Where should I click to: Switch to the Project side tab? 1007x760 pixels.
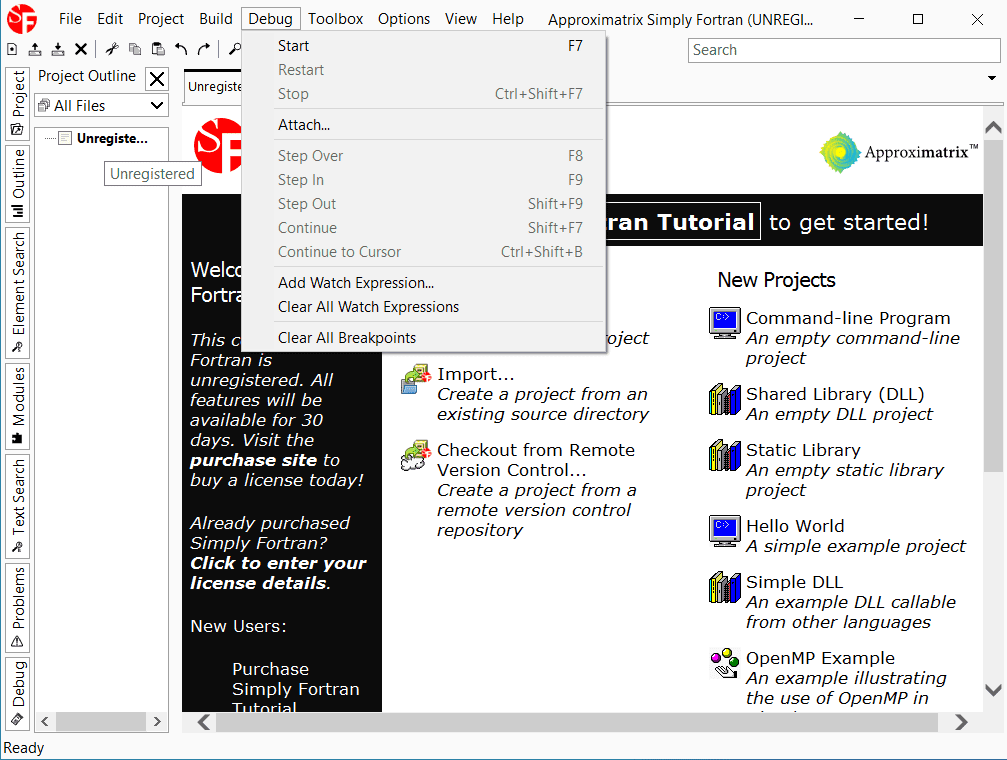coord(17,103)
